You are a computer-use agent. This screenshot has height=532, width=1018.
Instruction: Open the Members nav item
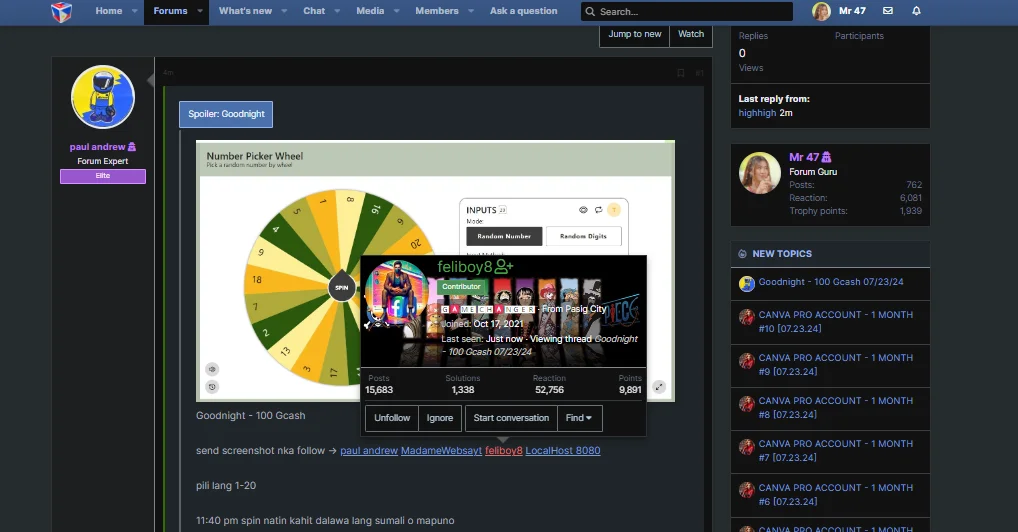tap(437, 11)
